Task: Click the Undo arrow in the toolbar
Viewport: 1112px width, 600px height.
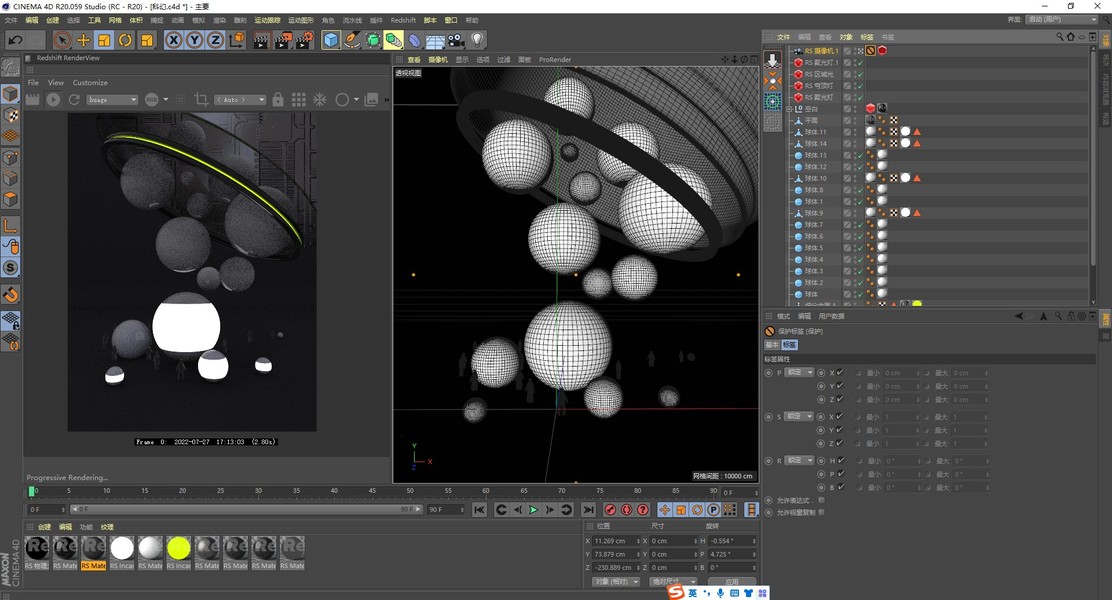Action: pos(15,40)
